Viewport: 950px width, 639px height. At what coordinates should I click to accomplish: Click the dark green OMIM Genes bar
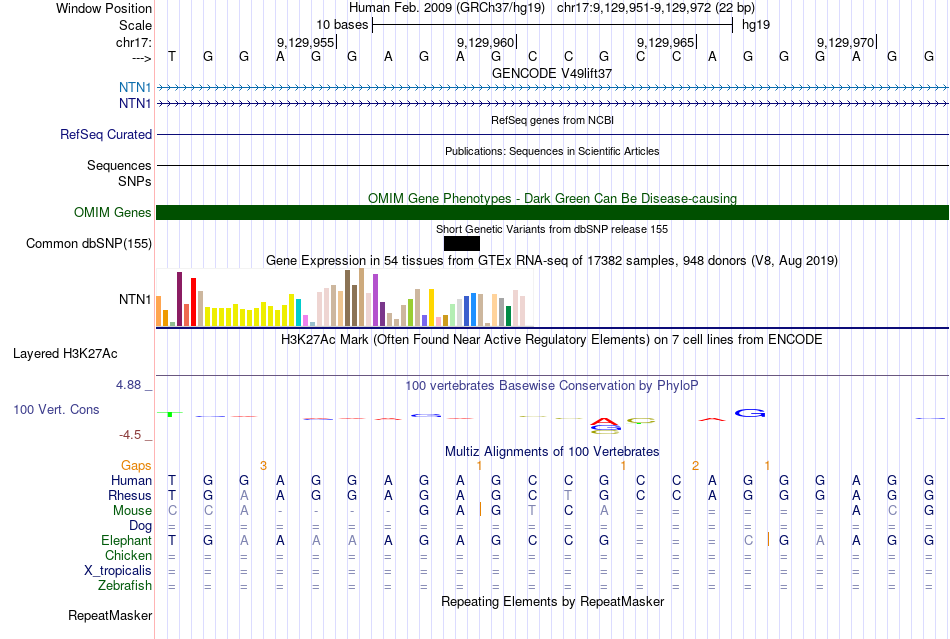(553, 213)
